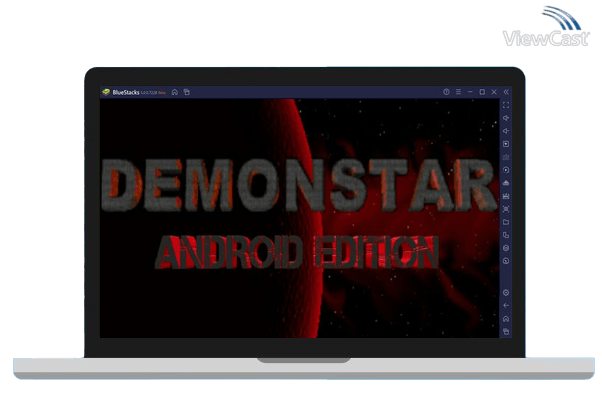
Task: Toggle full screen mode in sidebar
Action: pyautogui.click(x=506, y=105)
